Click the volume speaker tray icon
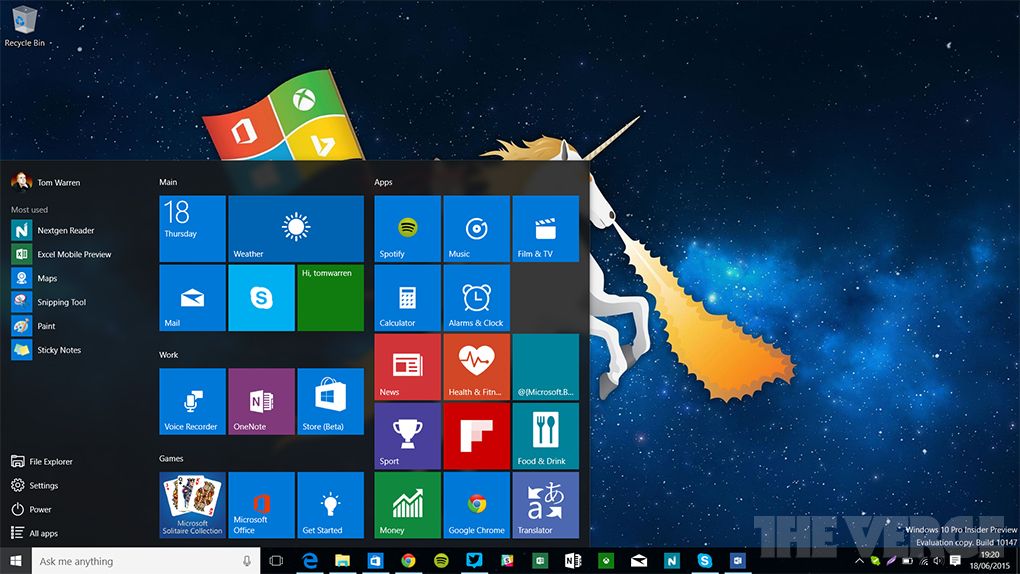Viewport: 1020px width, 574px height. (x=938, y=561)
